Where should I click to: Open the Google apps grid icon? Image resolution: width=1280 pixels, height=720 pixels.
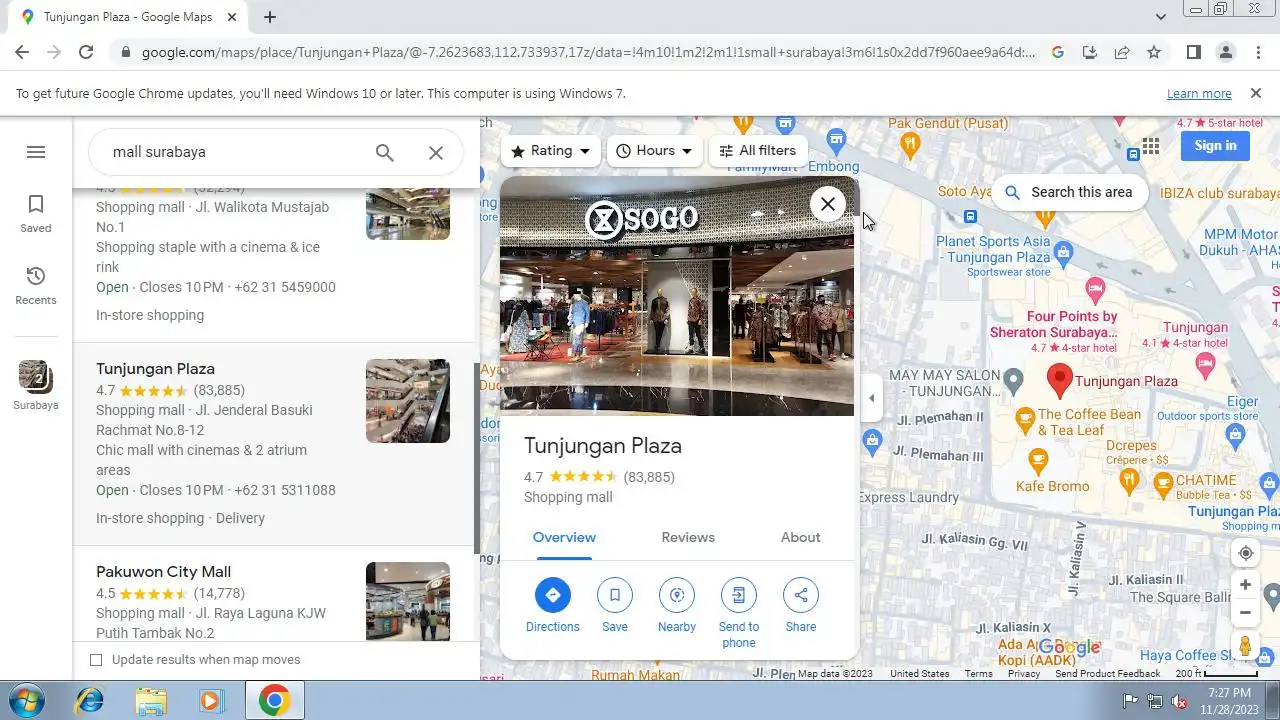click(x=1151, y=146)
